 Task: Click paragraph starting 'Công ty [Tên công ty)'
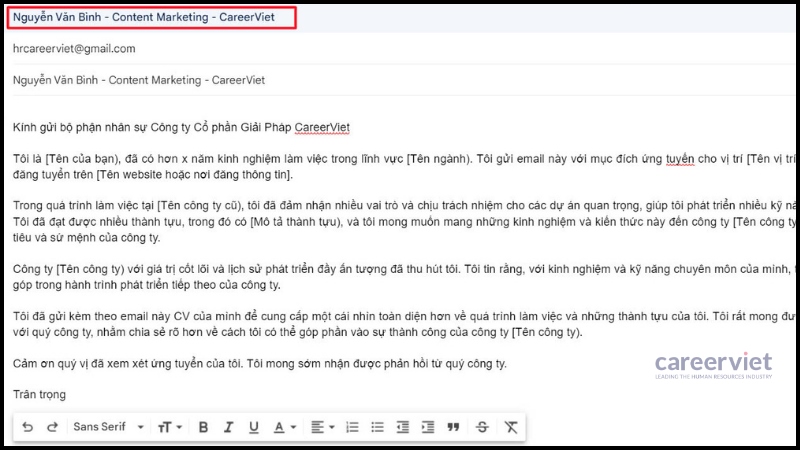403,277
